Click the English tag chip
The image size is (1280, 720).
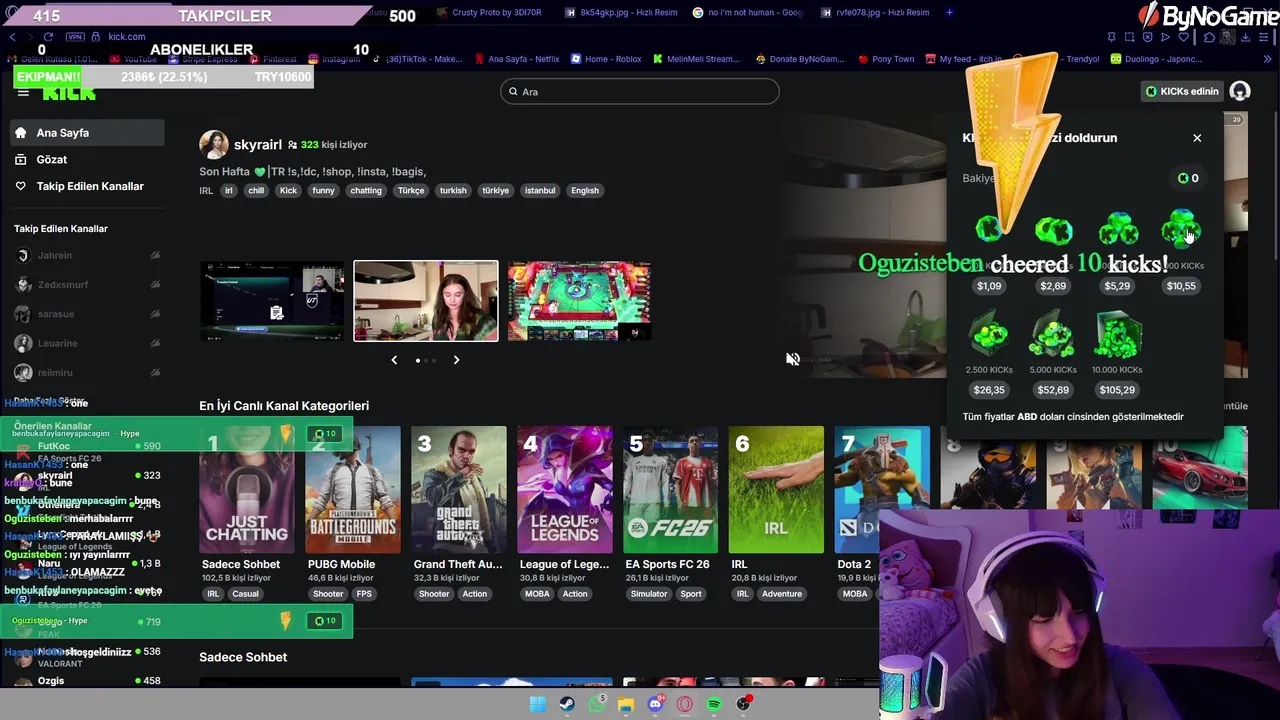(585, 190)
